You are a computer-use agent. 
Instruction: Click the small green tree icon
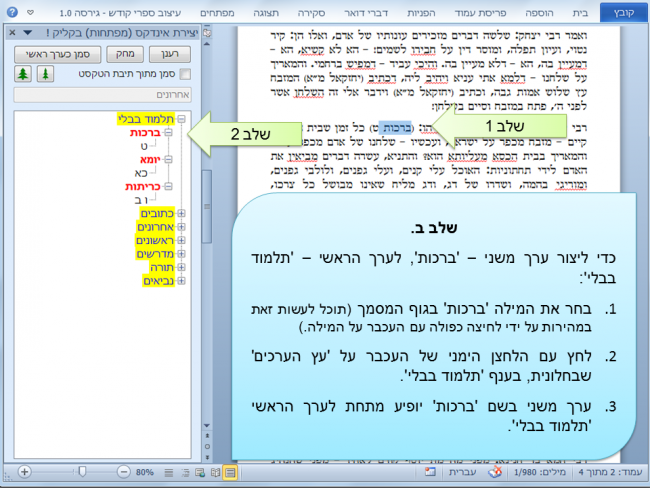pyautogui.click(x=45, y=74)
